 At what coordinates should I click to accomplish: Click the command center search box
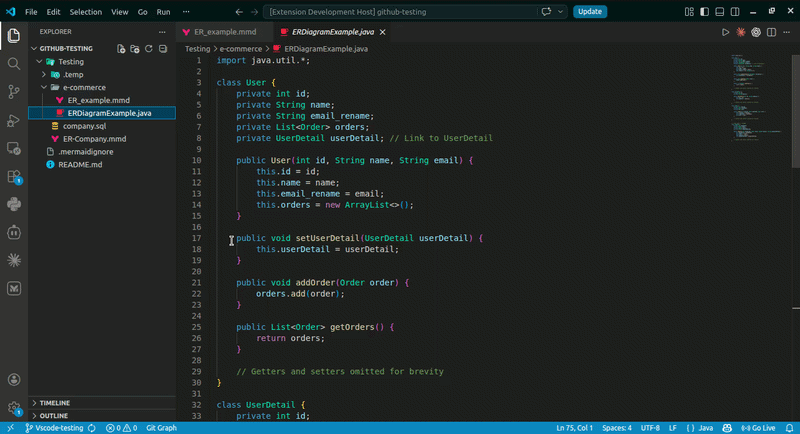point(401,12)
